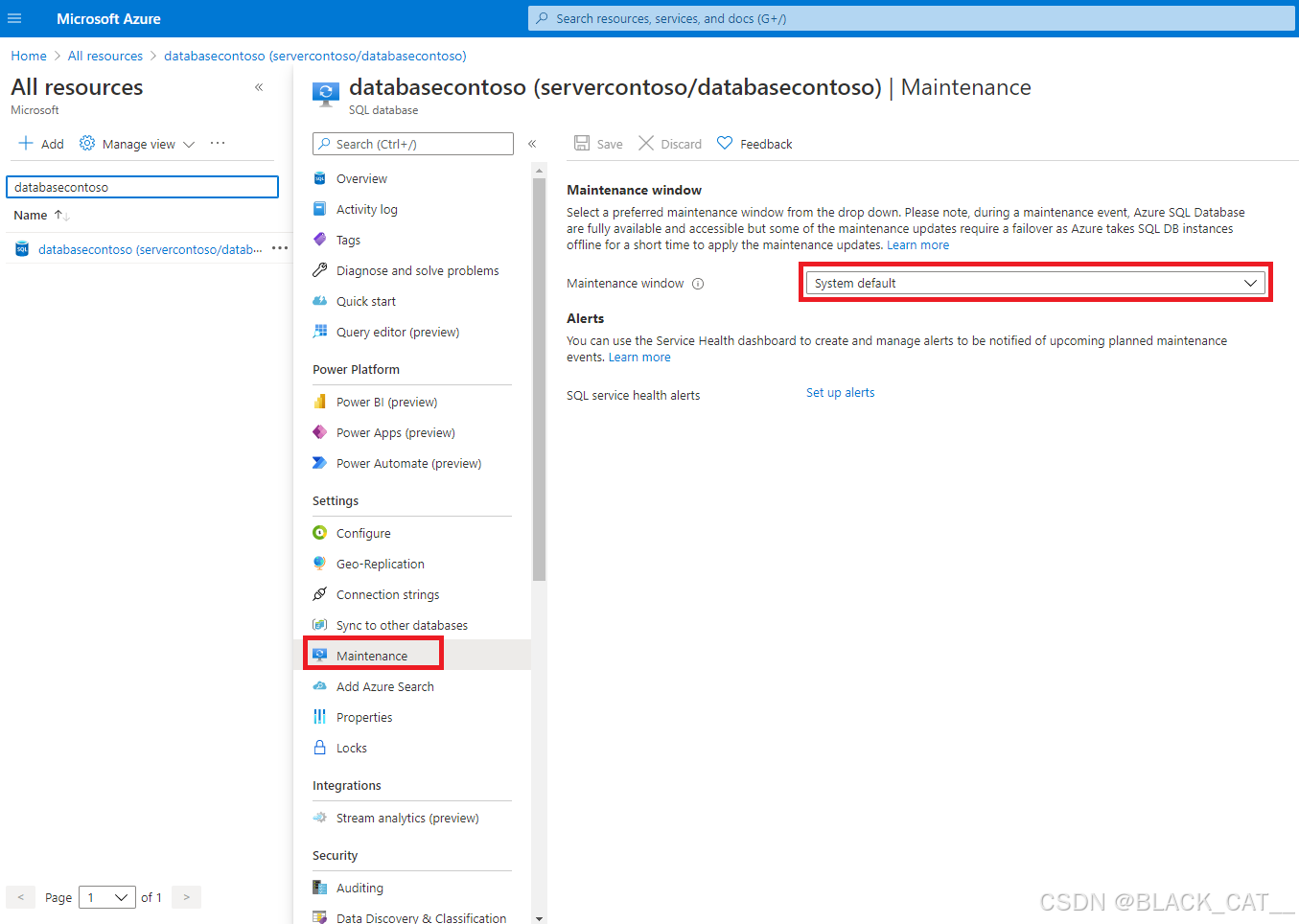Image resolution: width=1299 pixels, height=924 pixels.
Task: Open Diagnose and solve problems
Action: (417, 270)
